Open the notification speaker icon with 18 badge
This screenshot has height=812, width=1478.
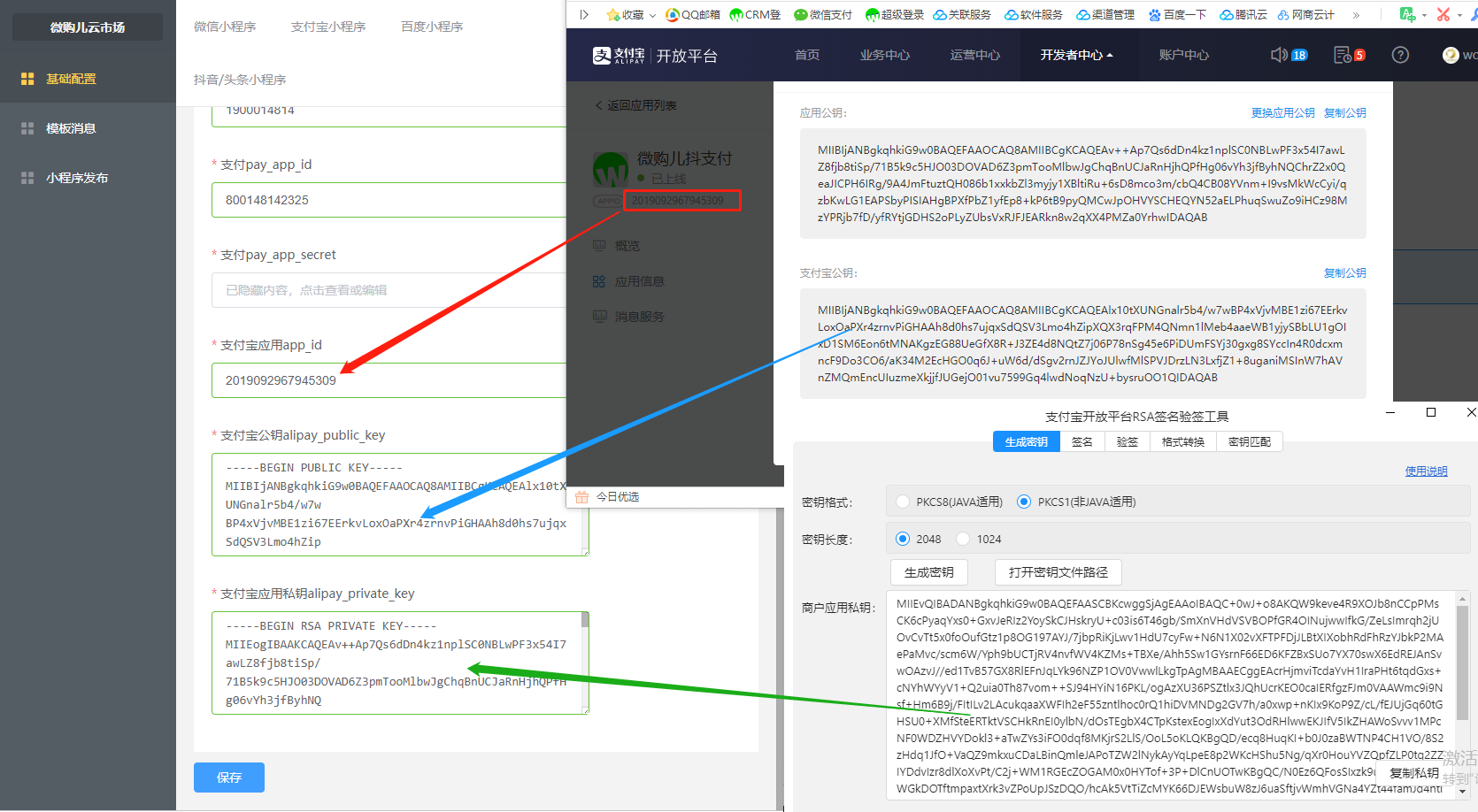[x=1289, y=55]
